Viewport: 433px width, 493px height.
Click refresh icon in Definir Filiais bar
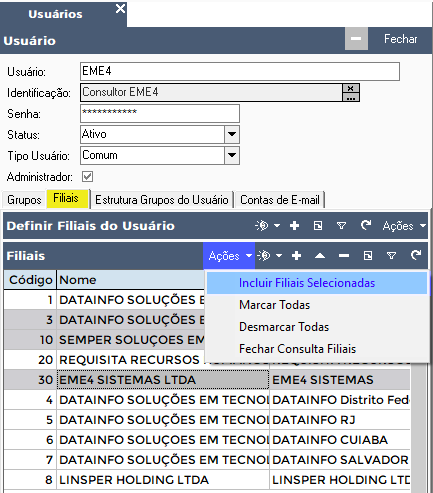(366, 225)
